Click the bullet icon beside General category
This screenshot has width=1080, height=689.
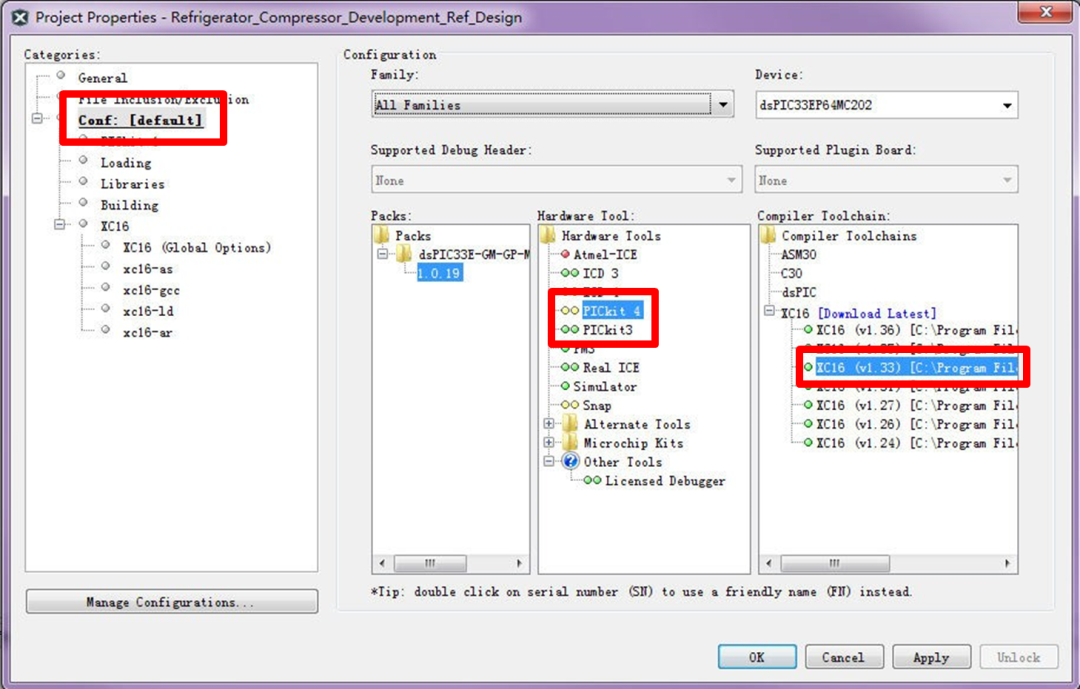click(x=61, y=75)
